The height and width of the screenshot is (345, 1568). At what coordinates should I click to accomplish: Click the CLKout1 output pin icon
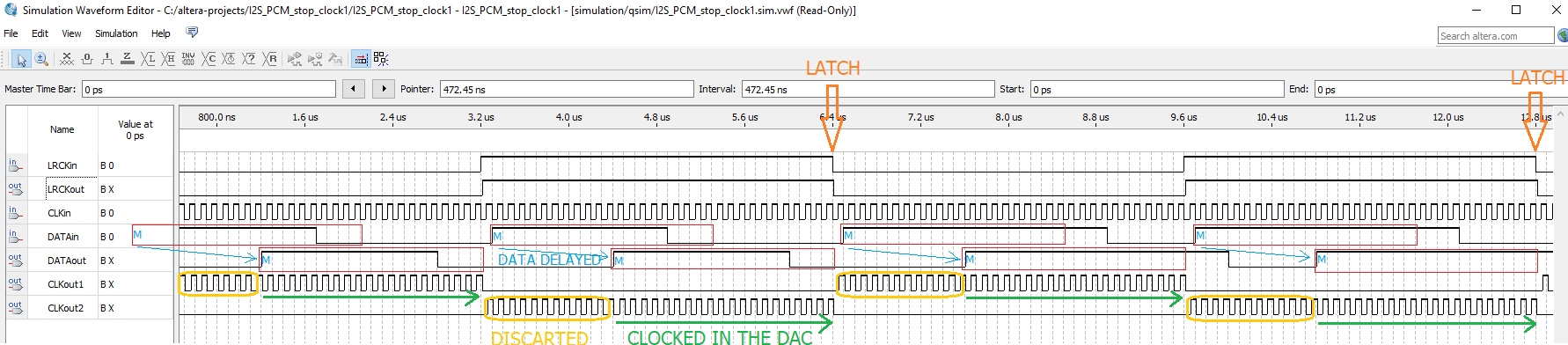click(15, 283)
